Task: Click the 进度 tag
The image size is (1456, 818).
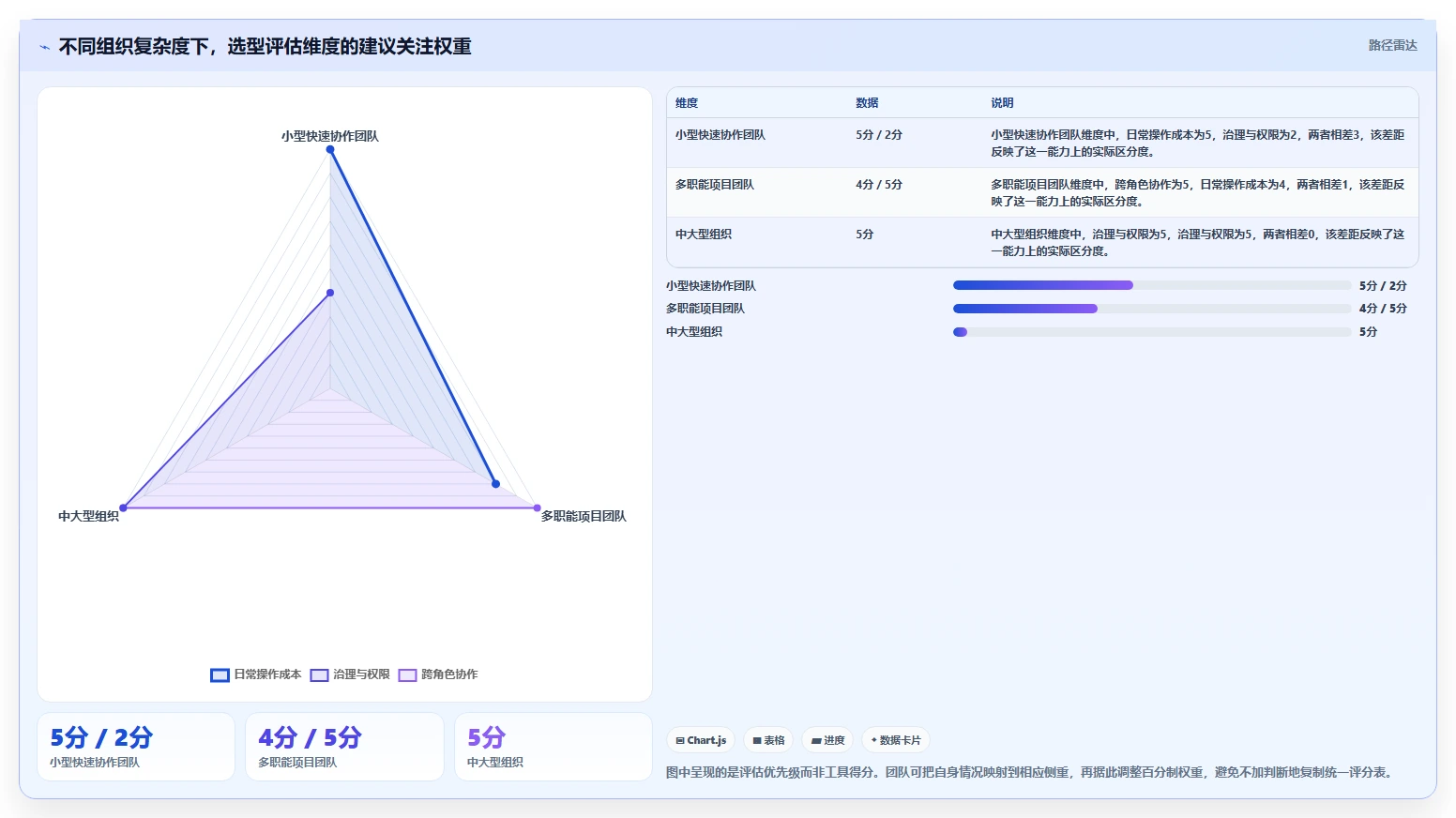Action: pyautogui.click(x=827, y=740)
